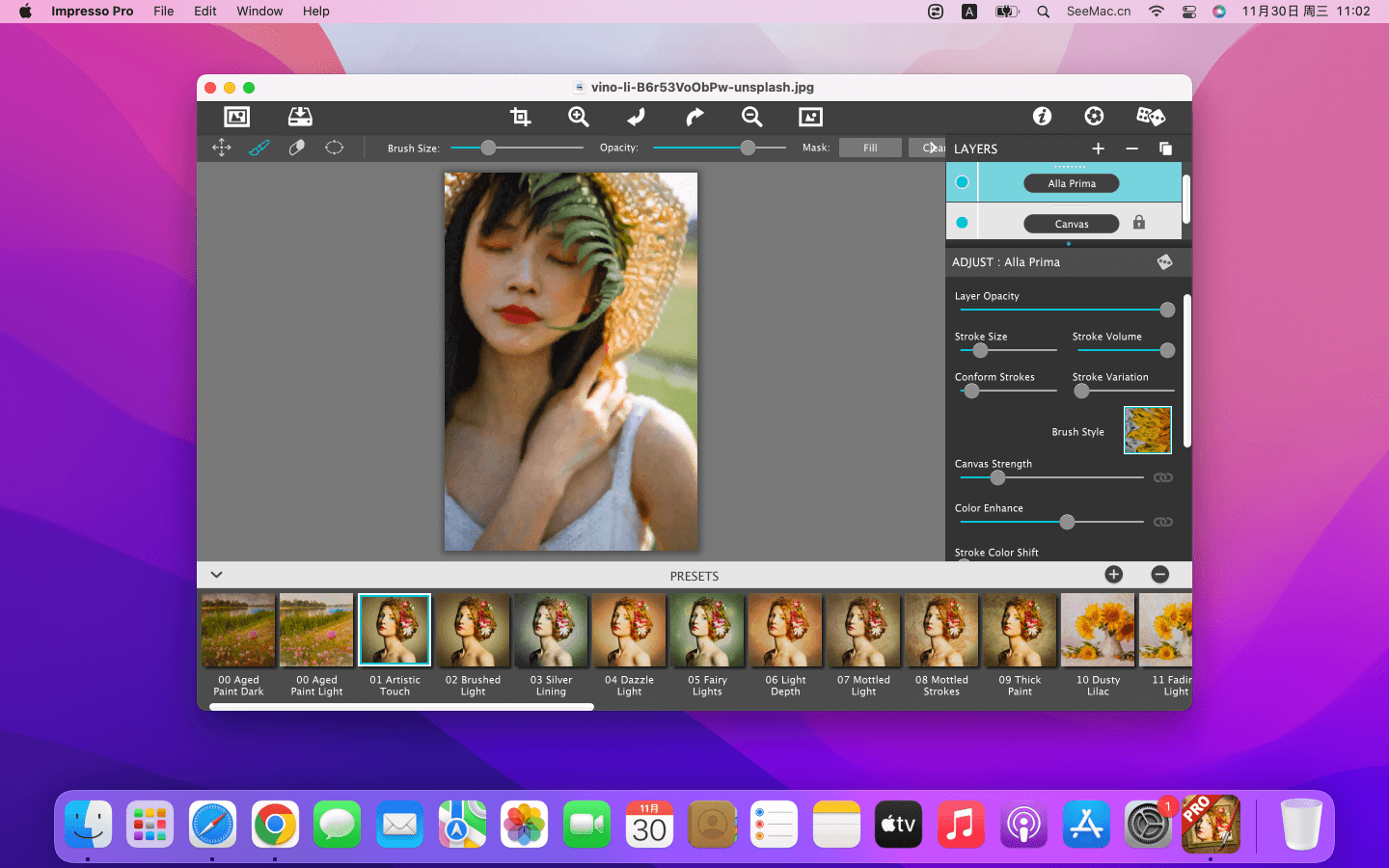The width and height of the screenshot is (1389, 868).
Task: Select the eraser mask tool
Action: pos(297,148)
